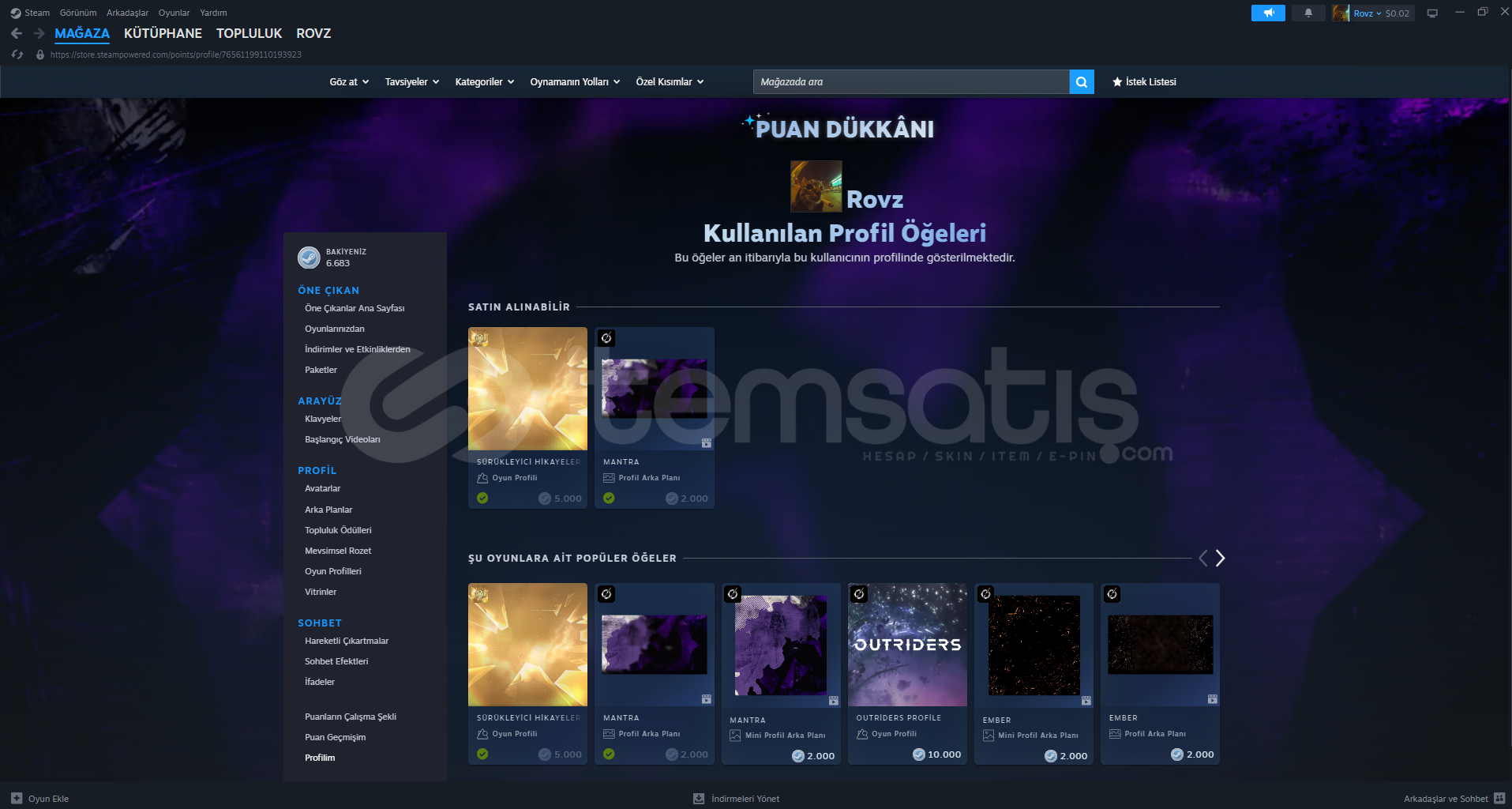Click the badge icon on Ember Profil Arka Planı card
Screen dimensions: 1512x809
click(1112, 593)
